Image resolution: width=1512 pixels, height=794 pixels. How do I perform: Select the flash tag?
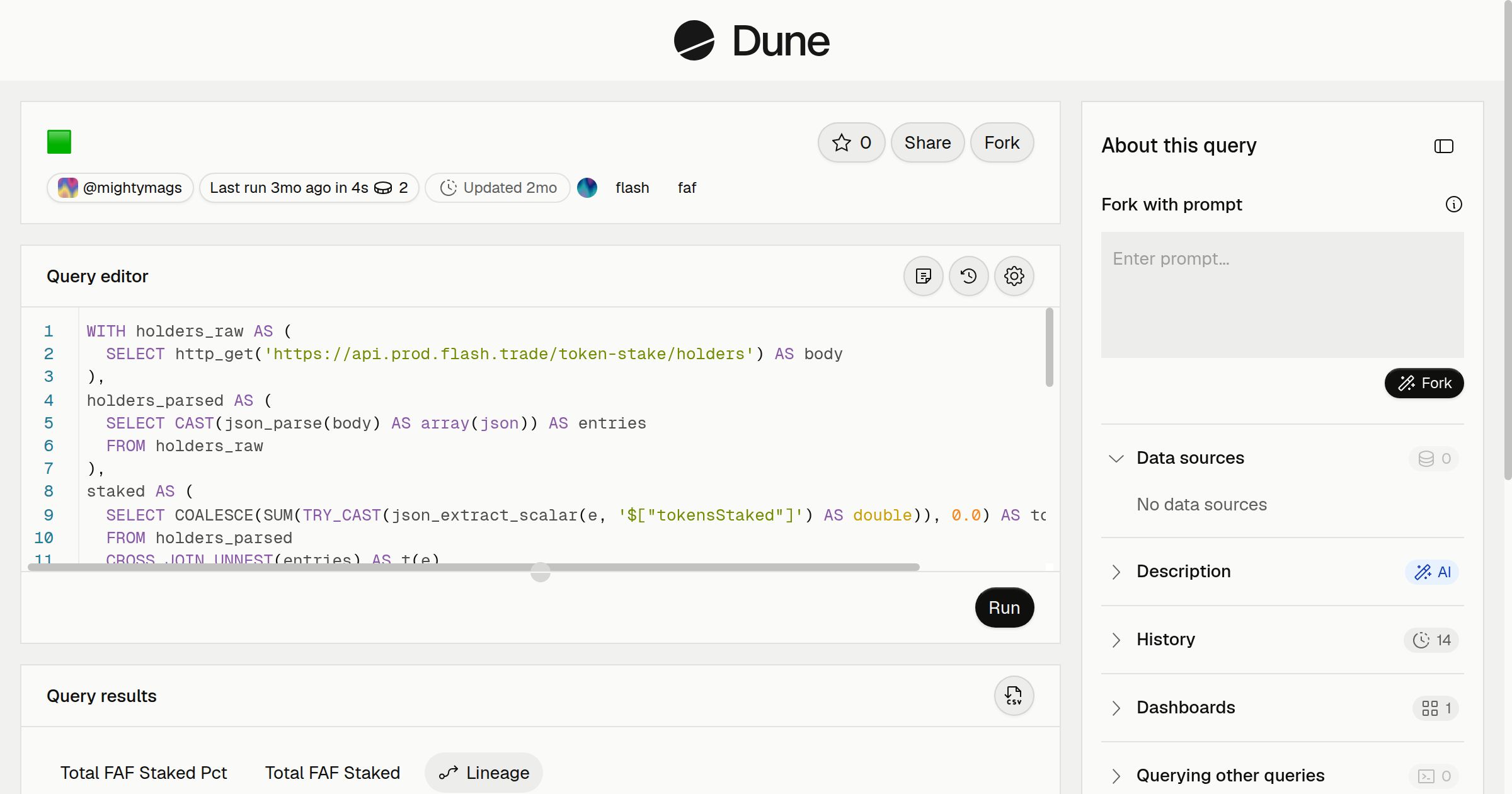pos(632,188)
